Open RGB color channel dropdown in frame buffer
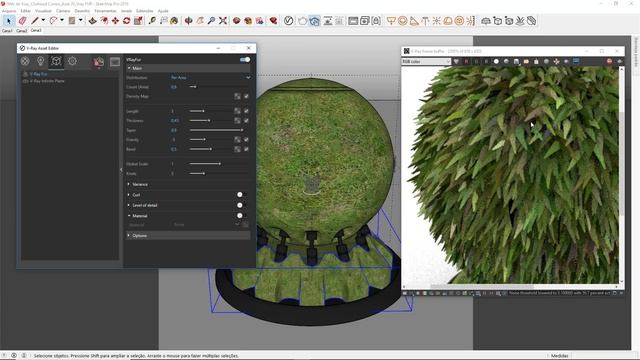Screen dimensions: 640x360 pos(426,61)
